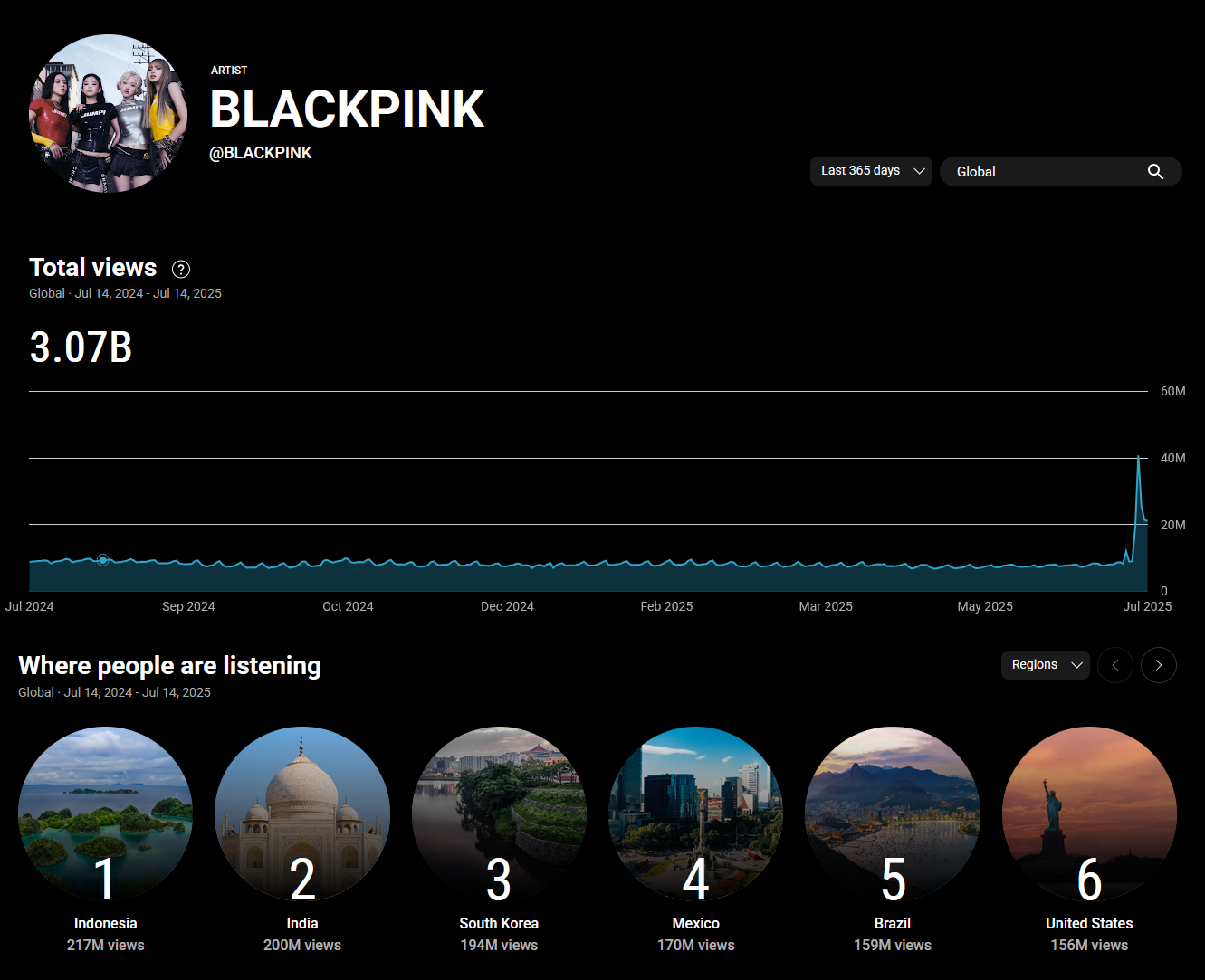
Task: Click the Sep 2024 axis label
Action: pos(188,606)
